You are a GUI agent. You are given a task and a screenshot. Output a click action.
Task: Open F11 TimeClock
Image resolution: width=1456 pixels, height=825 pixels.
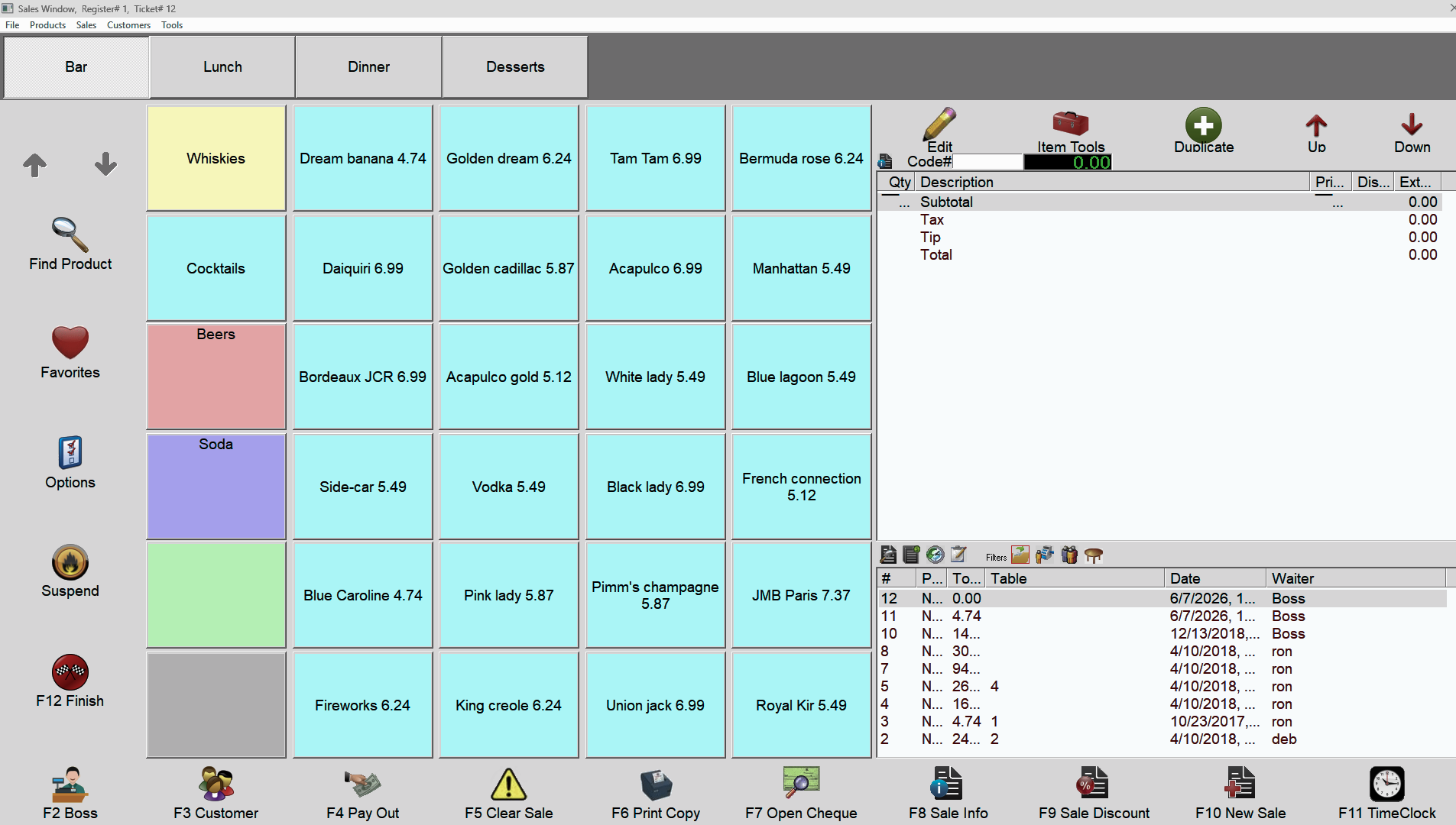(1386, 793)
